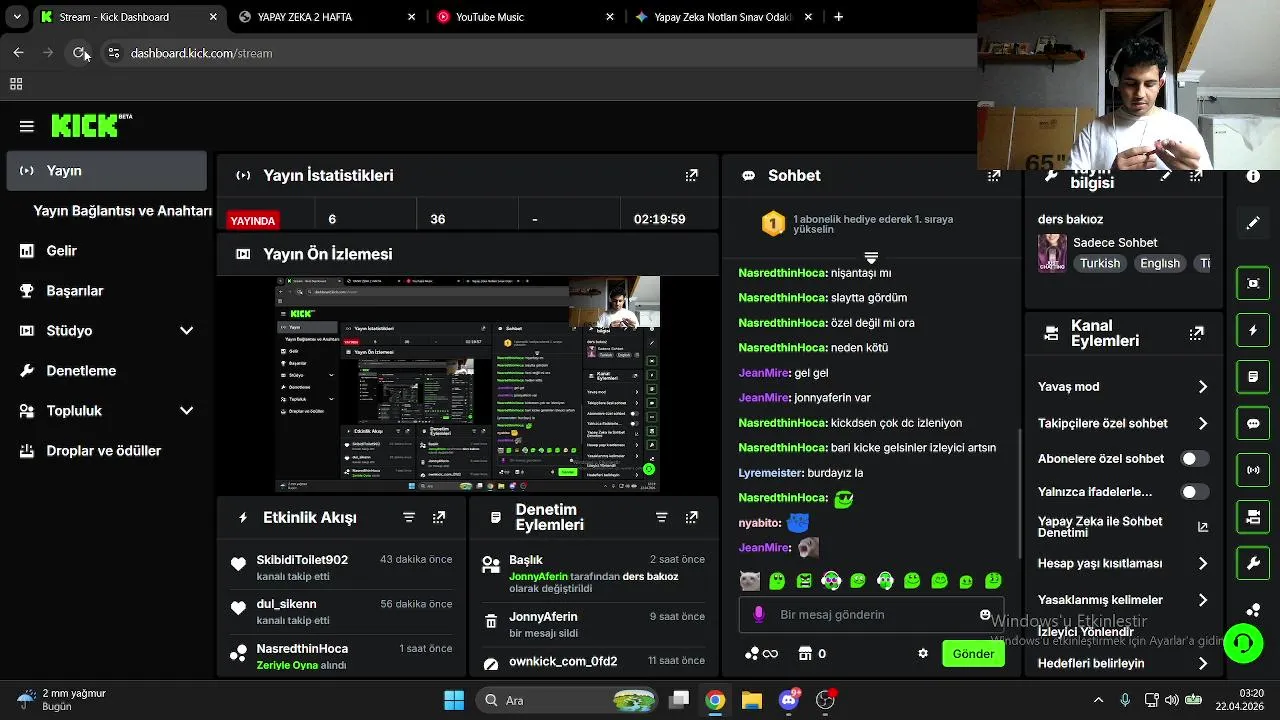Pop out the Denetim Eylemleri panel
The height and width of the screenshot is (720, 1280).
(691, 517)
